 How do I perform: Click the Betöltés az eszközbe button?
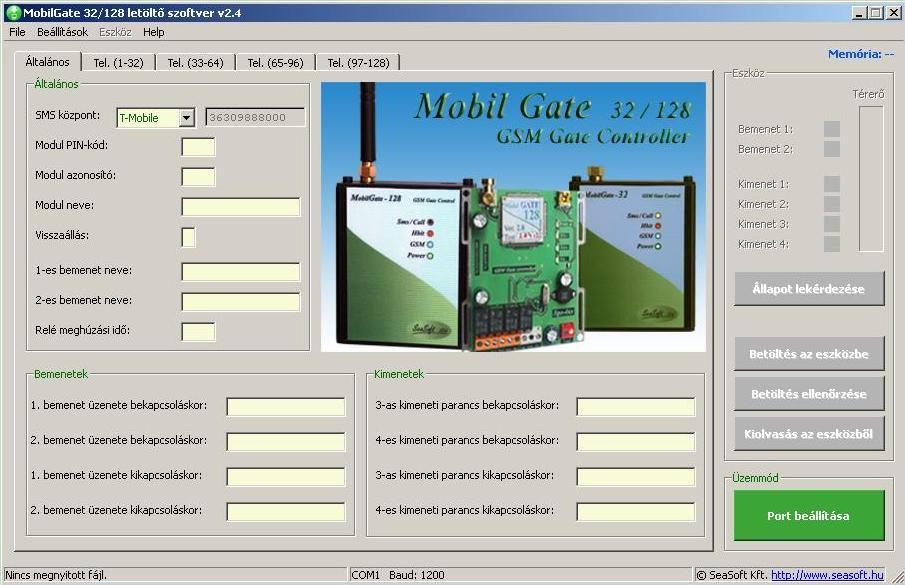click(809, 354)
